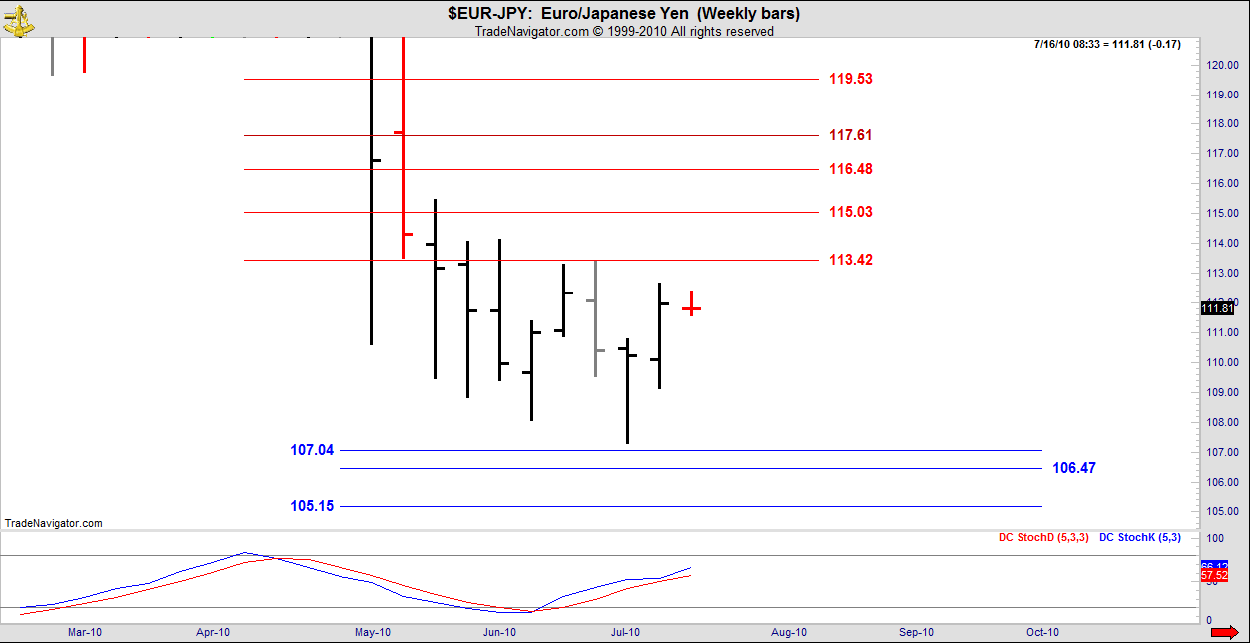Click the red cross current price bar
This screenshot has height=643, width=1250.
(x=691, y=308)
